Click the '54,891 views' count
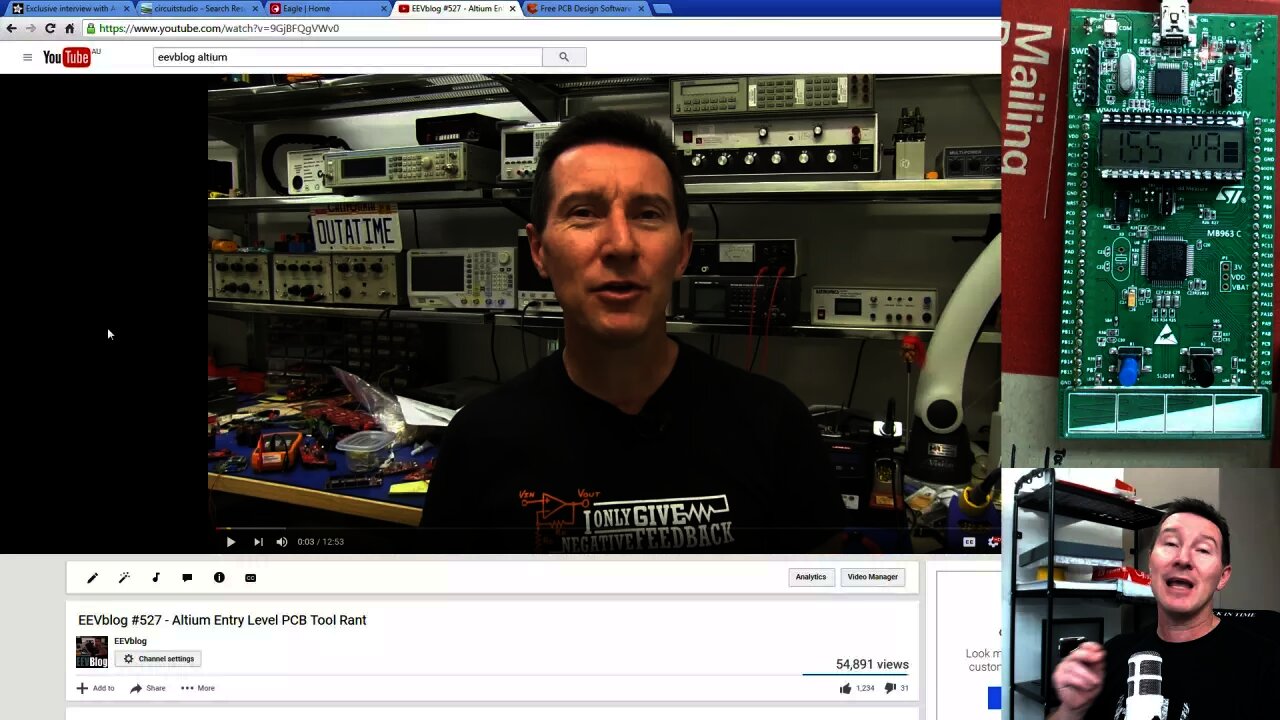This screenshot has height=720, width=1280. click(x=872, y=664)
